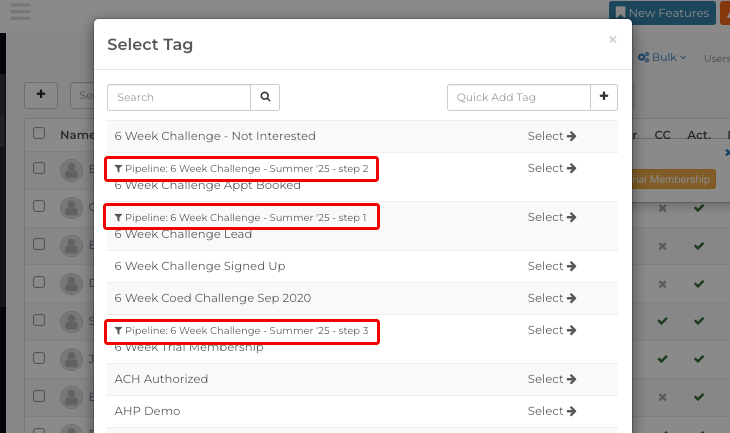The height and width of the screenshot is (433, 730).
Task: Click the plus add button behind the dialog
Action: [41, 95]
